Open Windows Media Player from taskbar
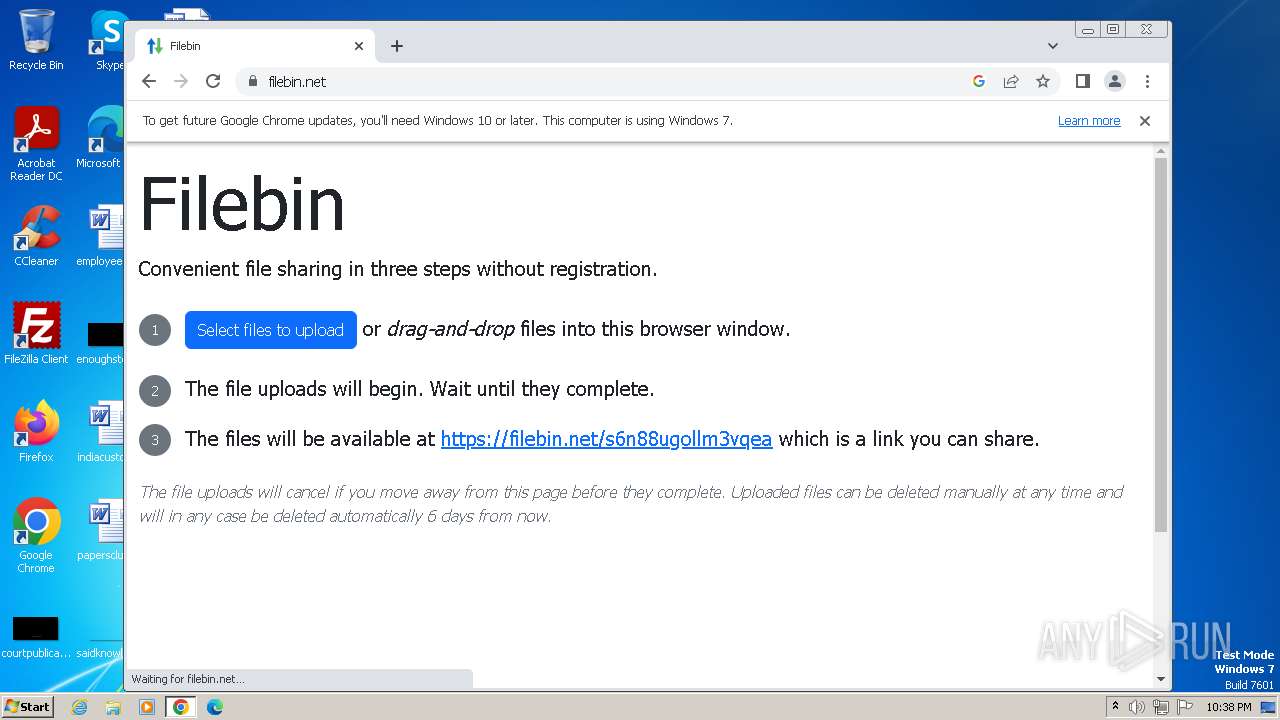The image size is (1280, 720). [147, 707]
